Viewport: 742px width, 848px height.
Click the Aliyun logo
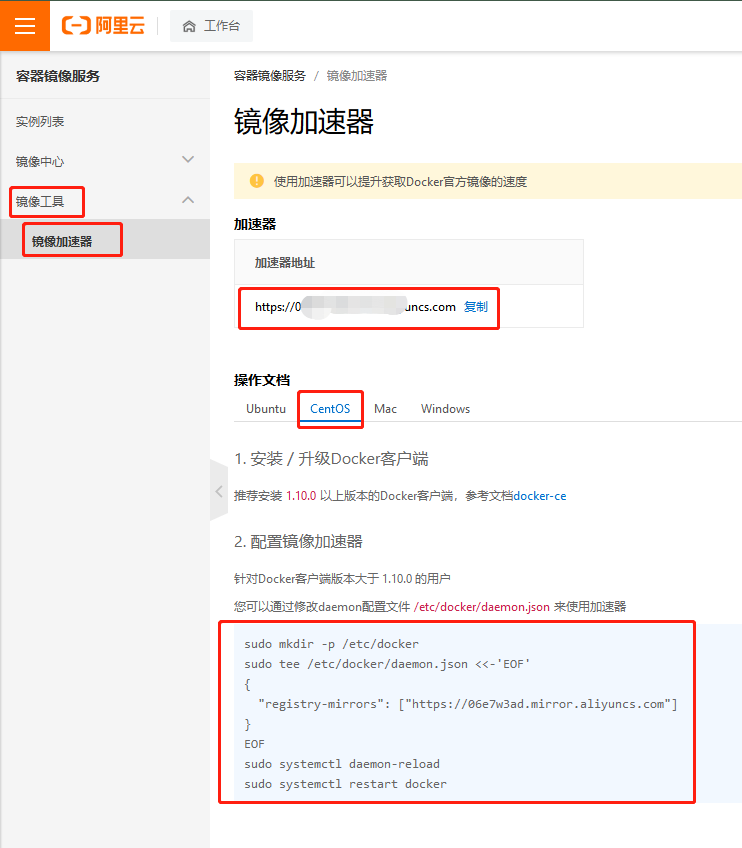click(x=103, y=25)
